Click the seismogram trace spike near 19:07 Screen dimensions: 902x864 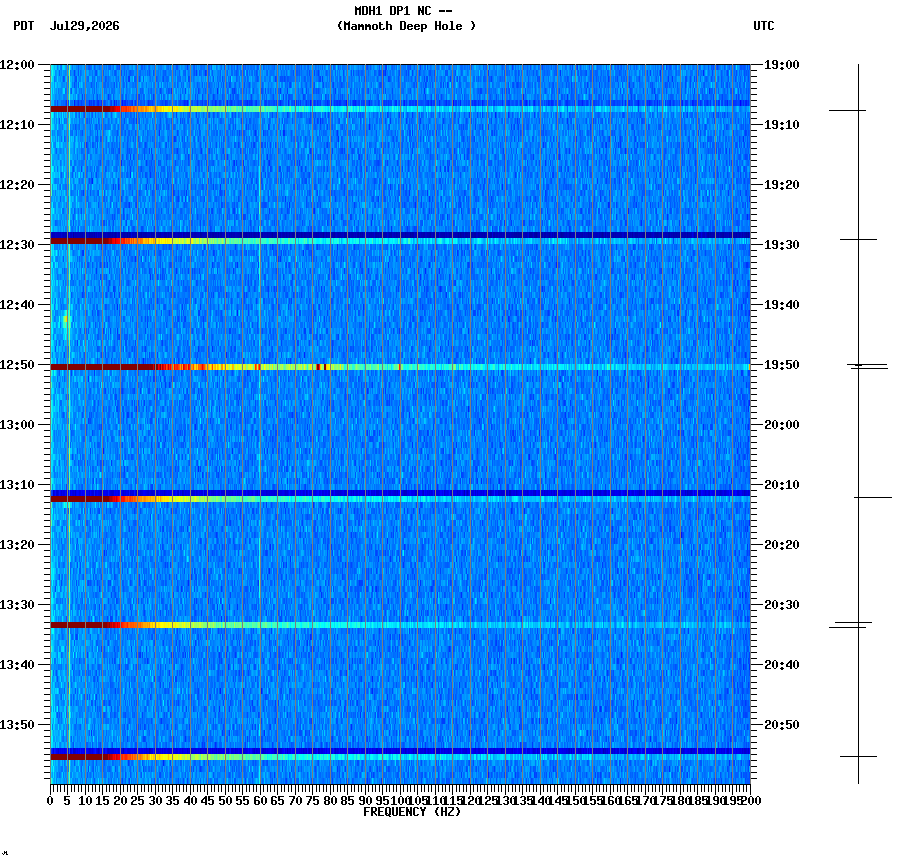point(847,110)
